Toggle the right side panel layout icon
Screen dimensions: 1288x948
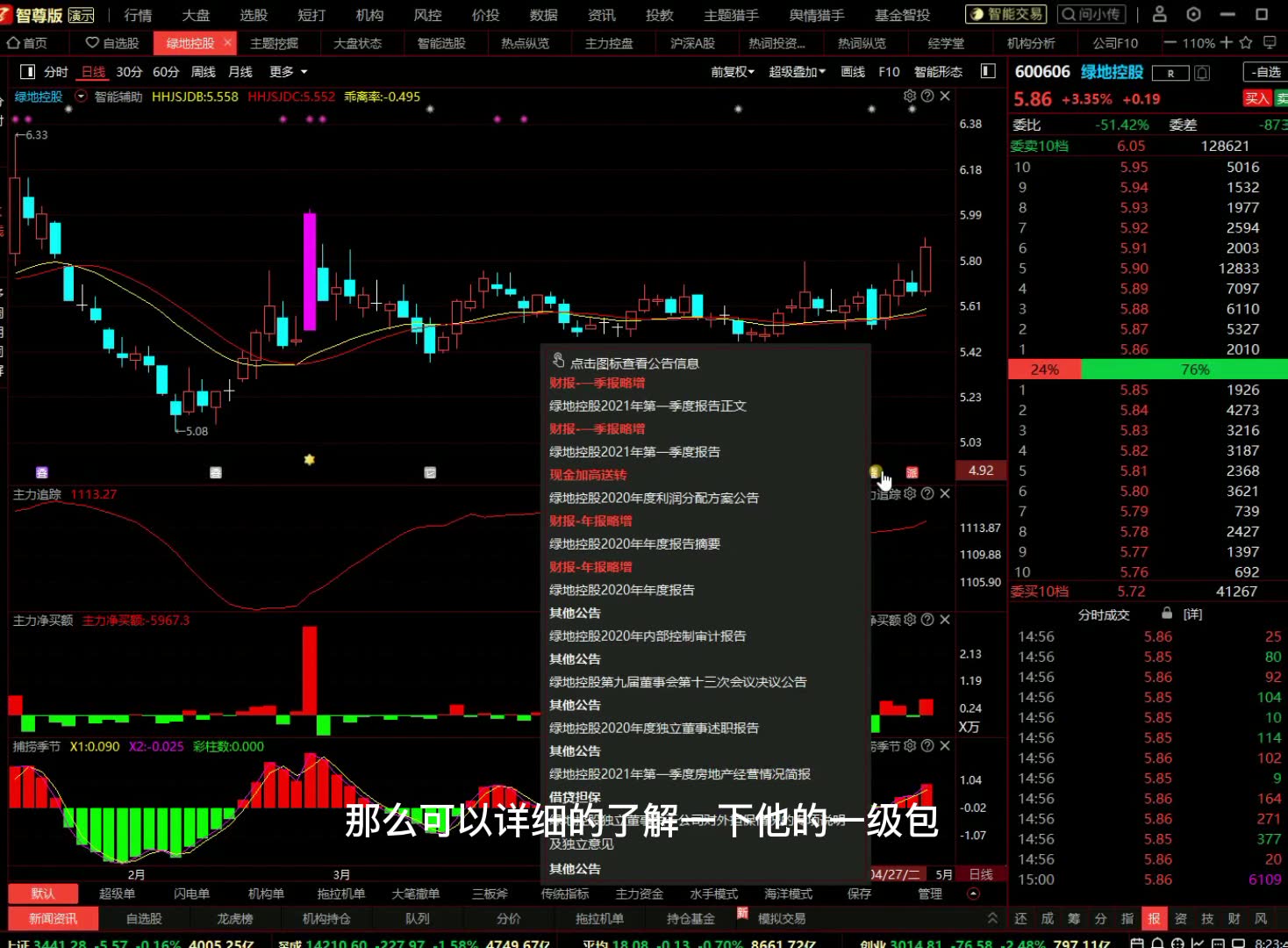988,71
